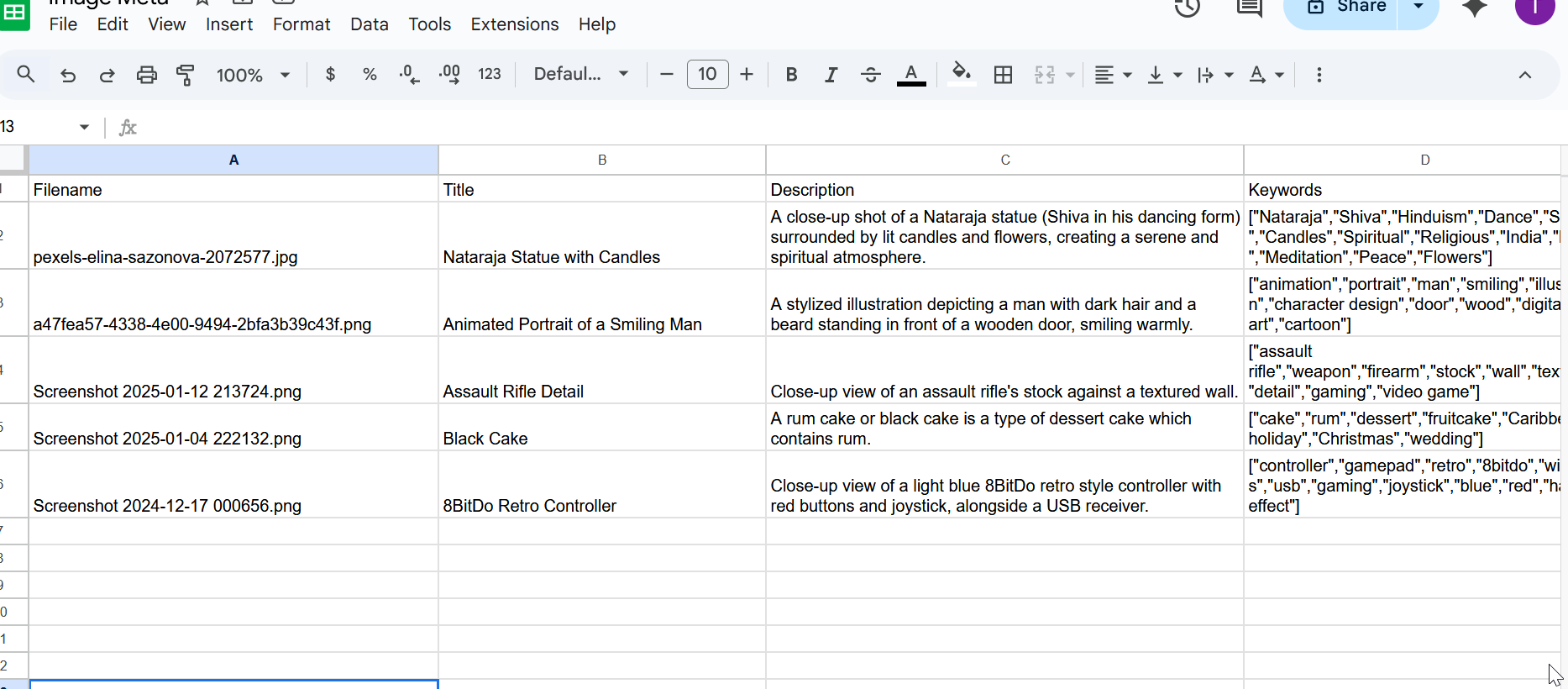Open vertical align dropdown
Viewport: 1568px width, 689px height.
(x=1165, y=75)
